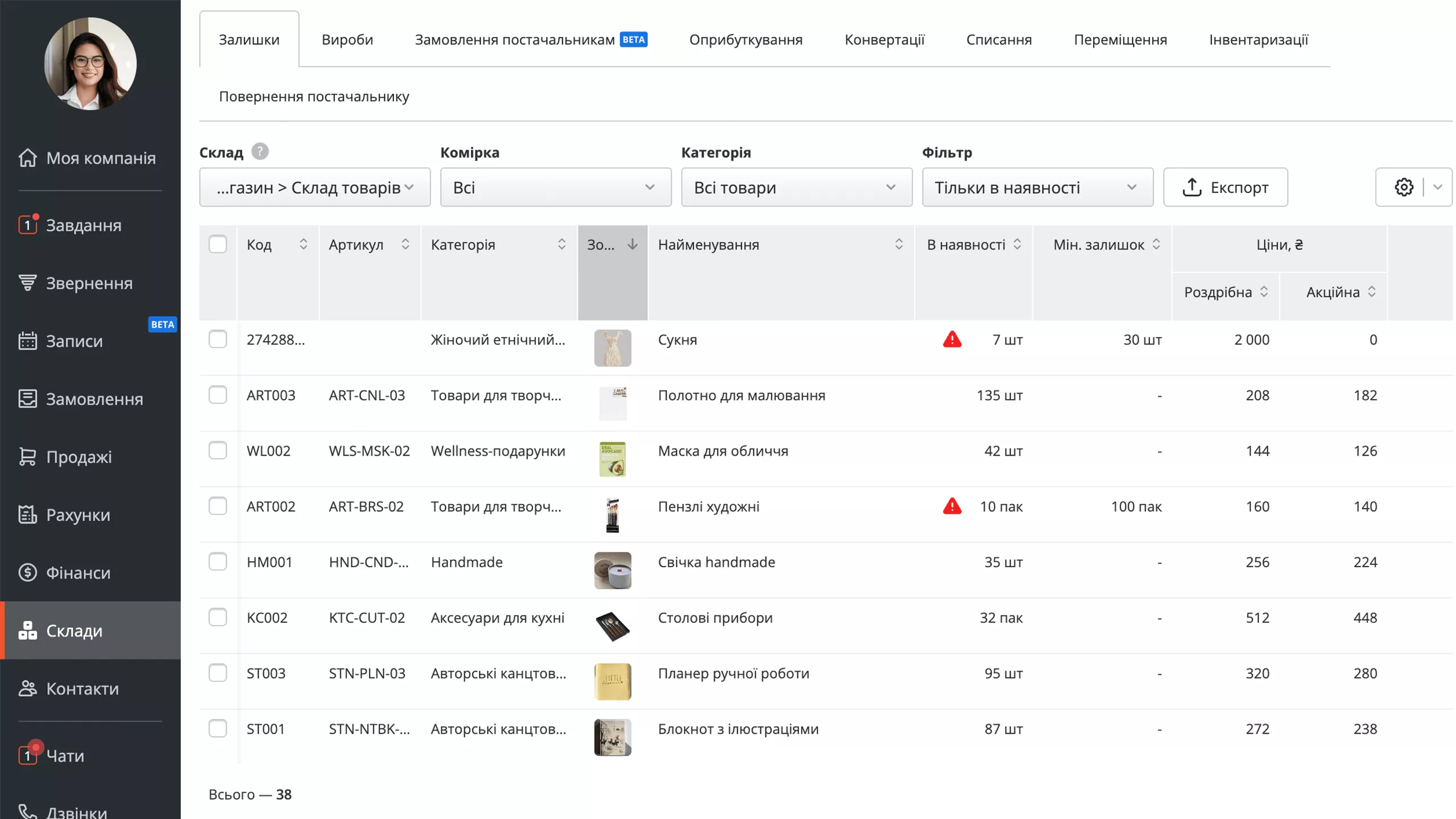Click the ART-BRS-02 article cell
1456x819 pixels.
pos(366,506)
